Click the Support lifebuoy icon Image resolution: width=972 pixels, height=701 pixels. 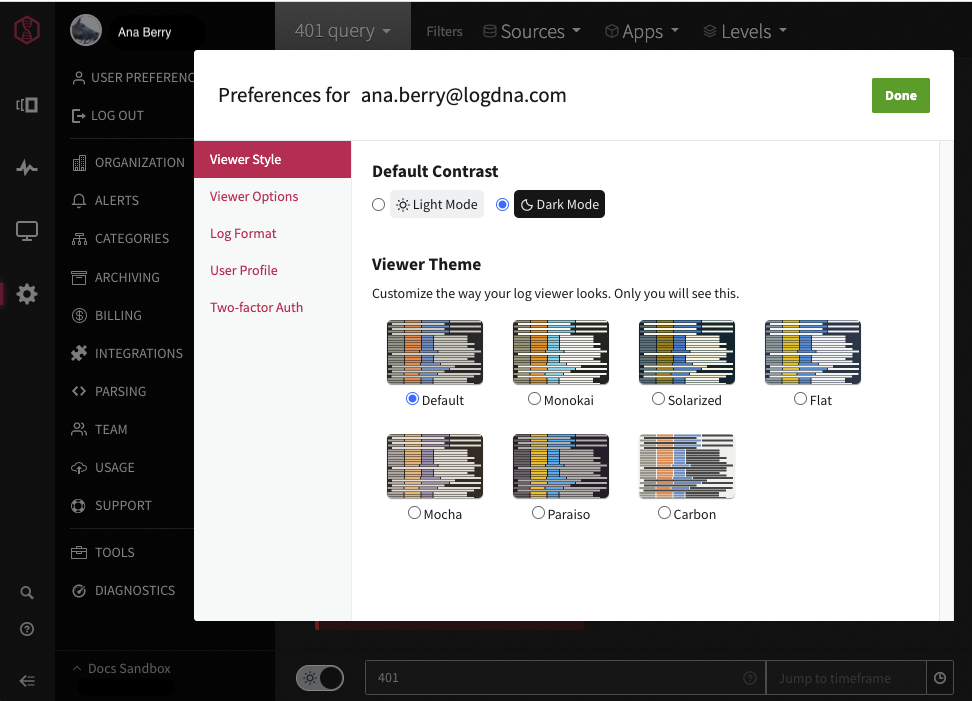(78, 506)
